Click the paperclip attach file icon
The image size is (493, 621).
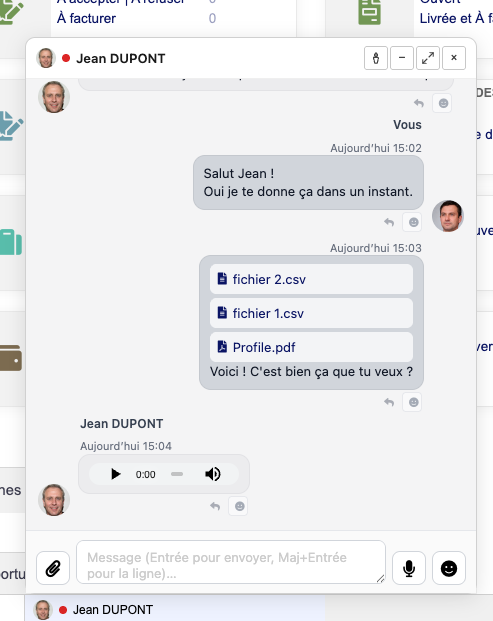point(53,568)
